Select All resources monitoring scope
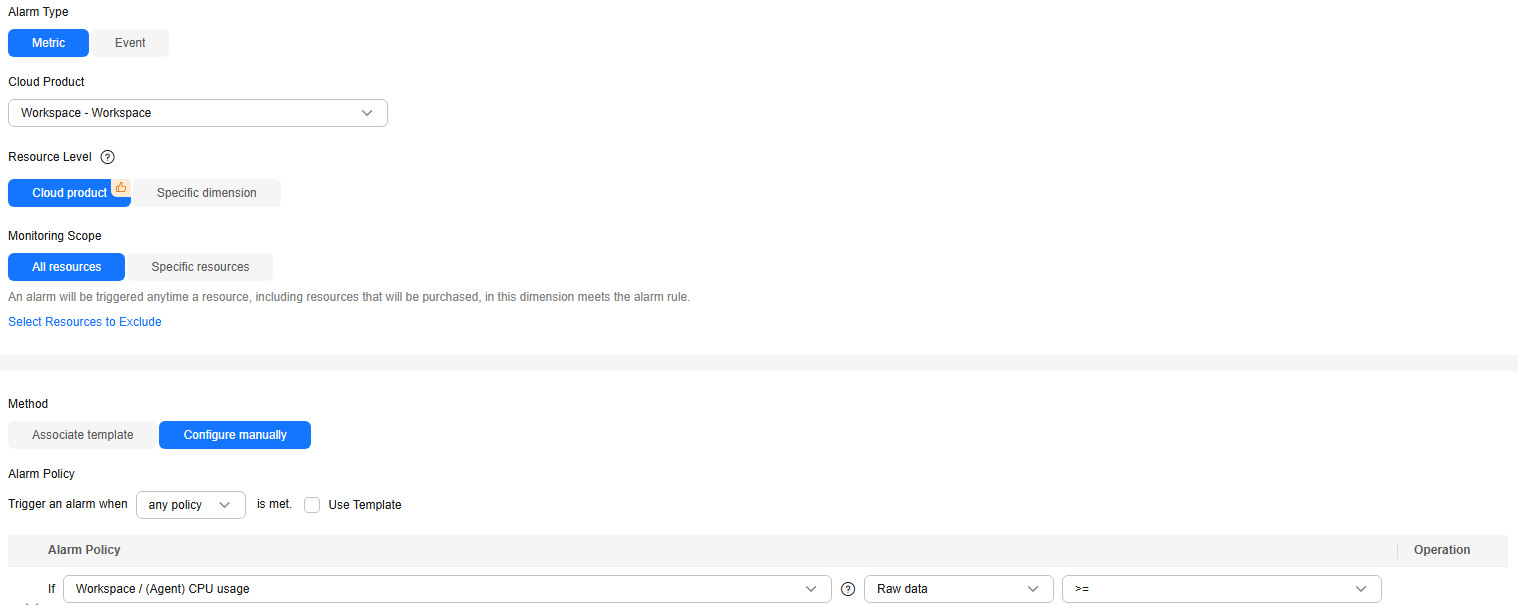Image resolution: width=1518 pixels, height=605 pixels. 66,267
